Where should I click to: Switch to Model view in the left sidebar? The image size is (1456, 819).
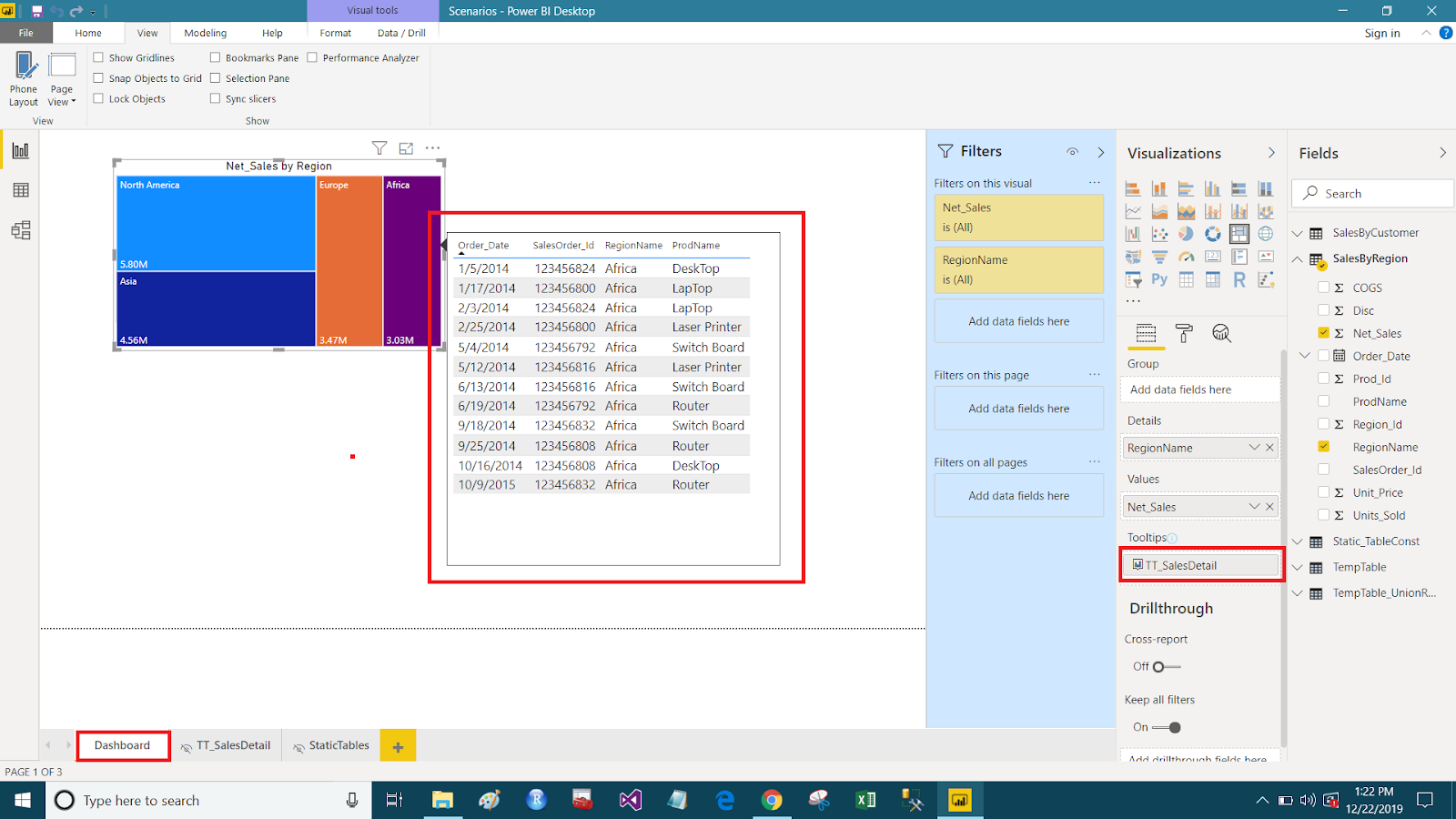pos(20,230)
